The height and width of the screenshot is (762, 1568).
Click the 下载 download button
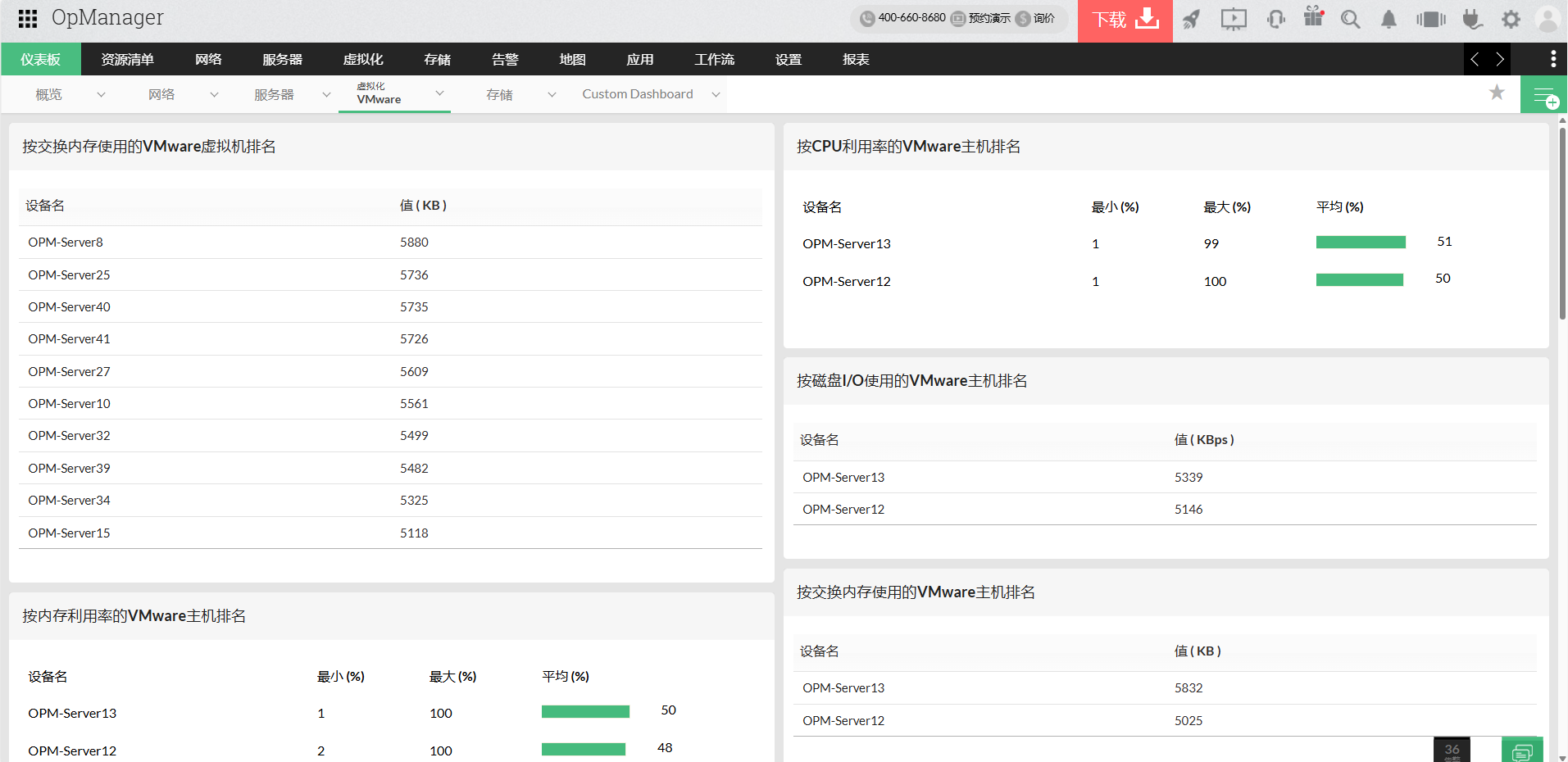pyautogui.click(x=1125, y=20)
